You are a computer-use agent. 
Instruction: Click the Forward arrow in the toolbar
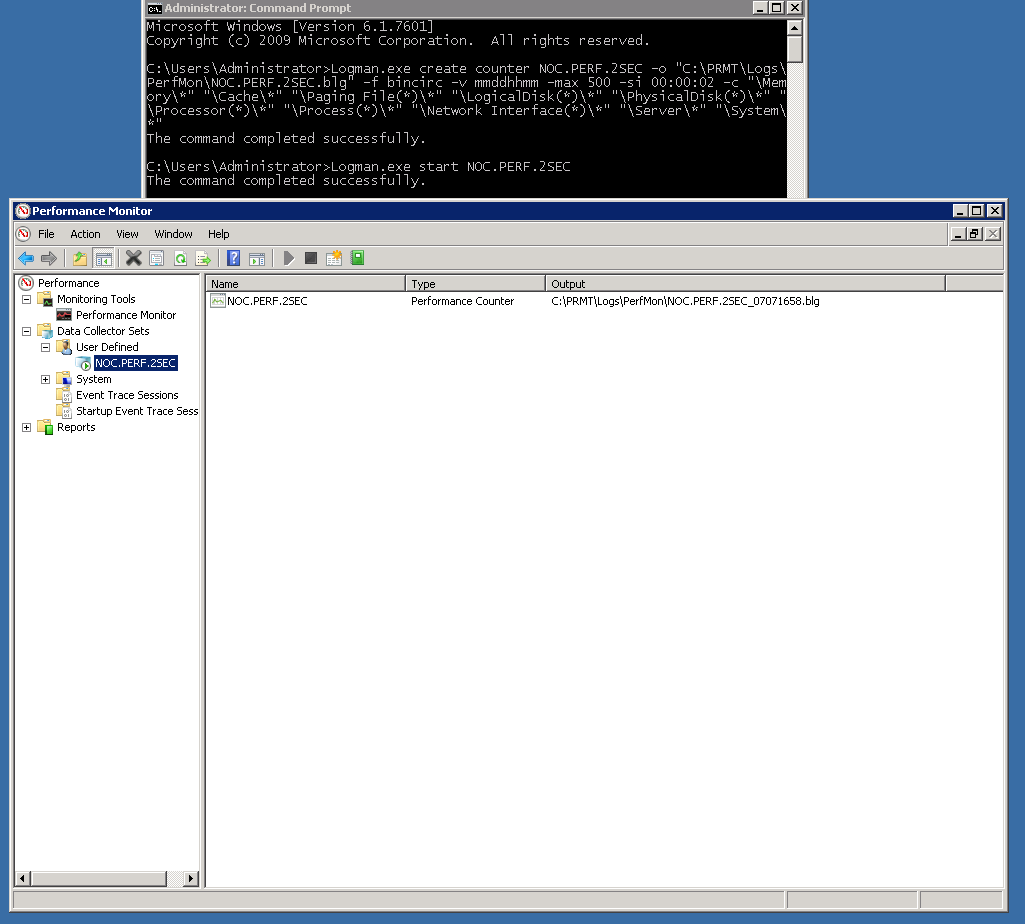point(49,258)
